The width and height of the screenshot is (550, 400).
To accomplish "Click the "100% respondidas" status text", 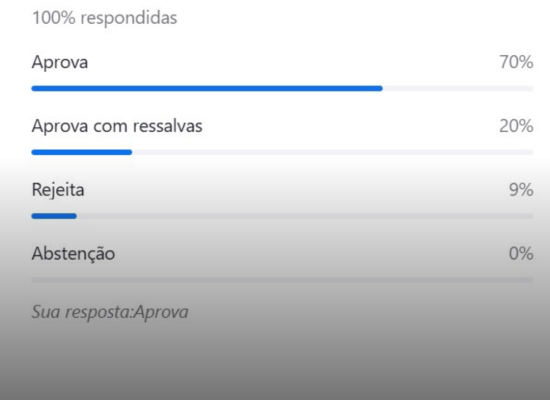I will click(105, 18).
